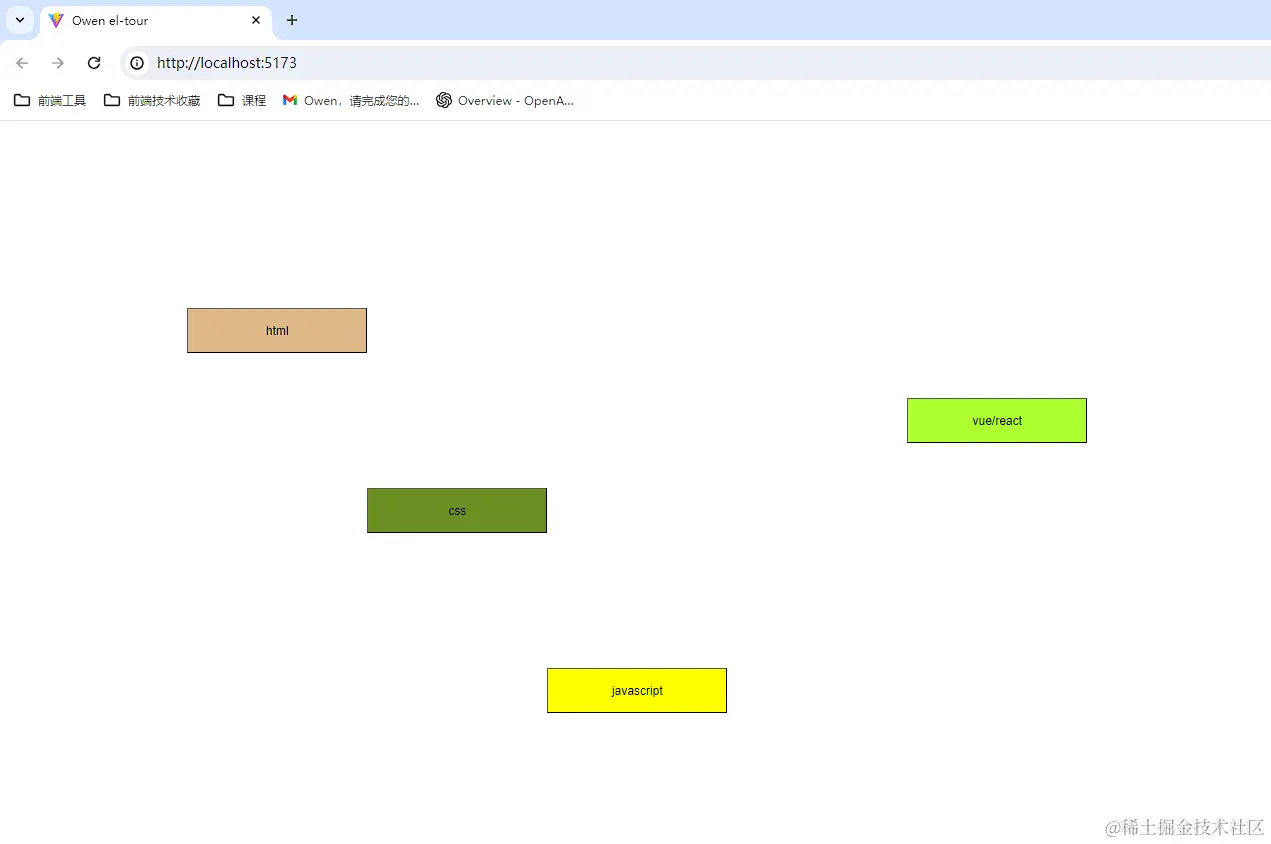Open the Overview - OpenAI bookmark
The image size is (1271, 844).
pos(505,100)
